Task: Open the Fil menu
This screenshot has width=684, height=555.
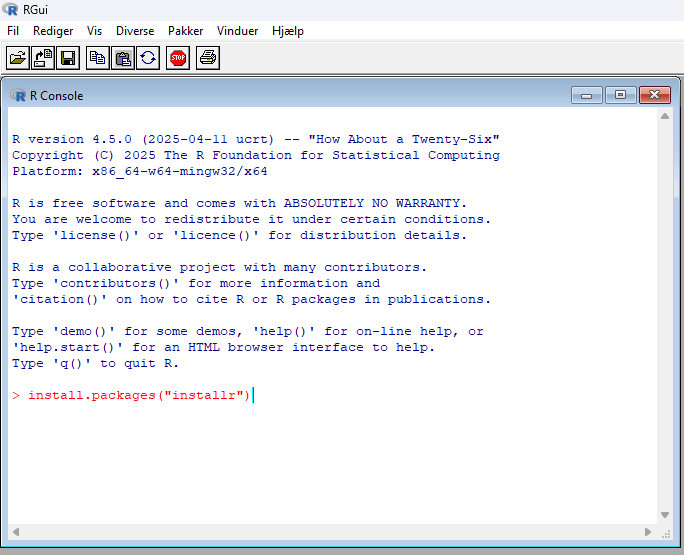Action: (x=13, y=31)
